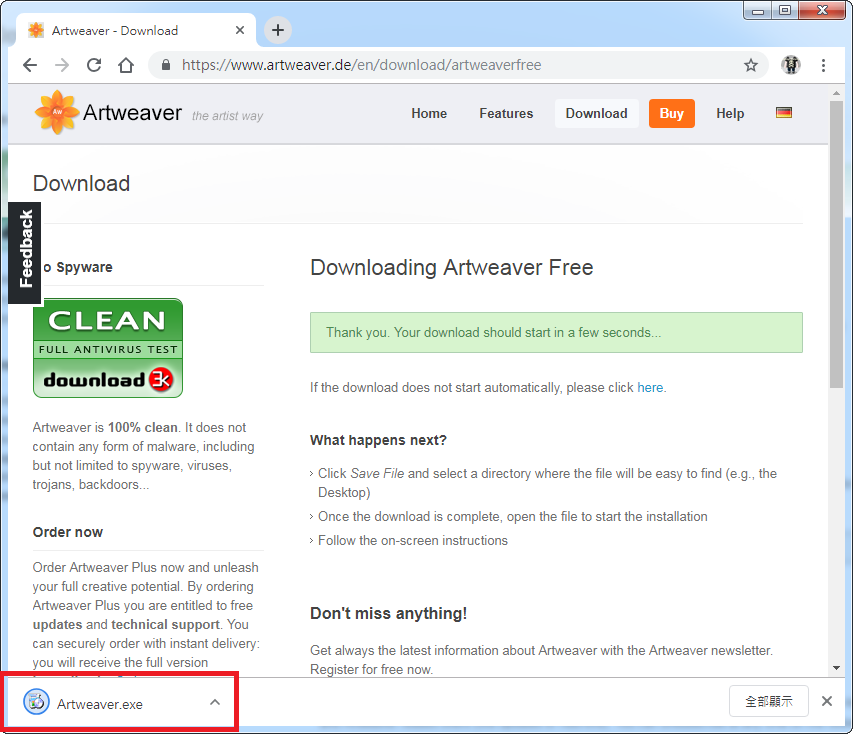Click the 'Don't miss anything!' heading
This screenshot has width=853, height=734.
(388, 613)
